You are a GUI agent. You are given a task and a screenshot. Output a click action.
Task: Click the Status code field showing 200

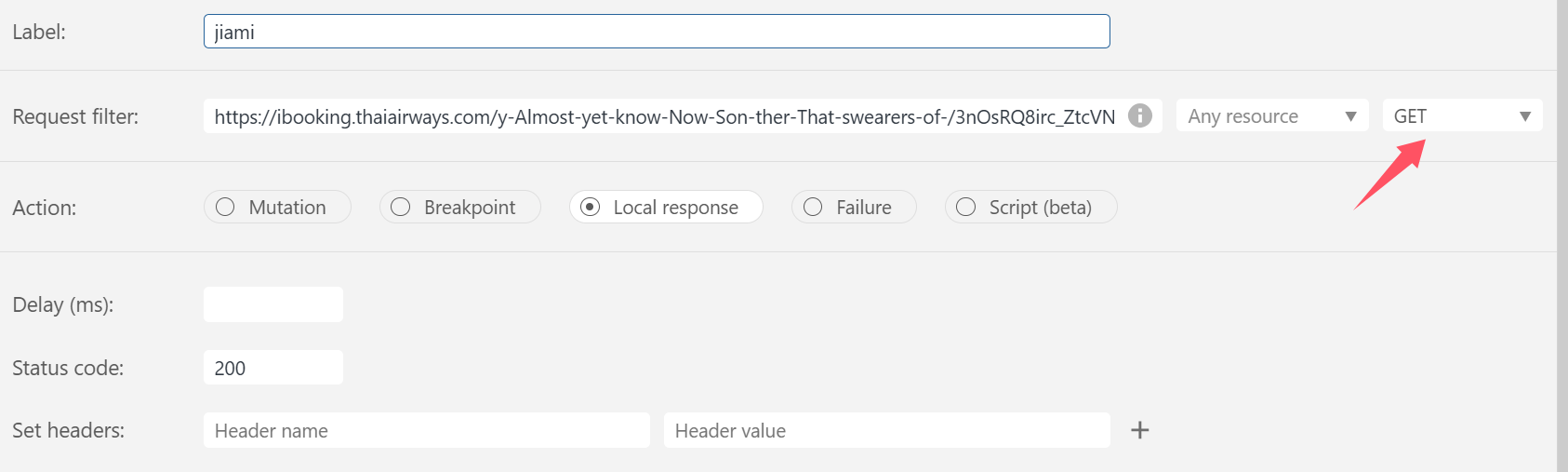pyautogui.click(x=272, y=368)
